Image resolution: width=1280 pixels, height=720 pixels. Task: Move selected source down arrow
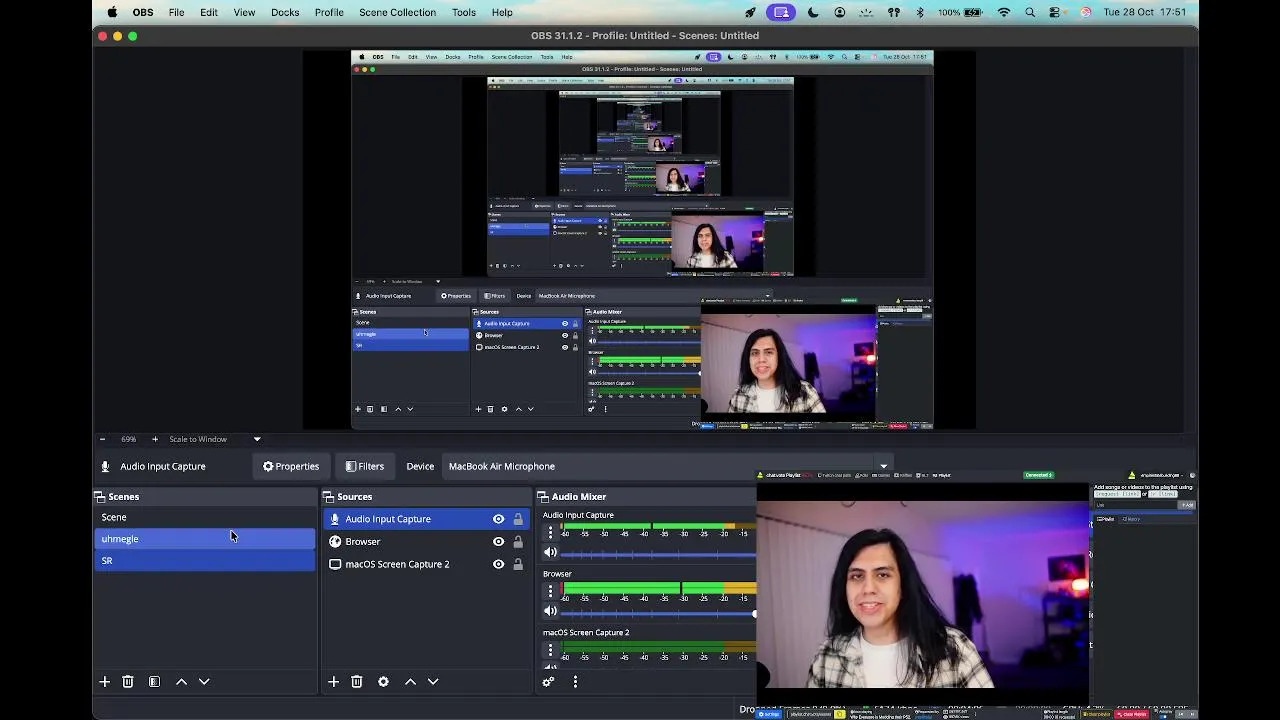click(433, 681)
